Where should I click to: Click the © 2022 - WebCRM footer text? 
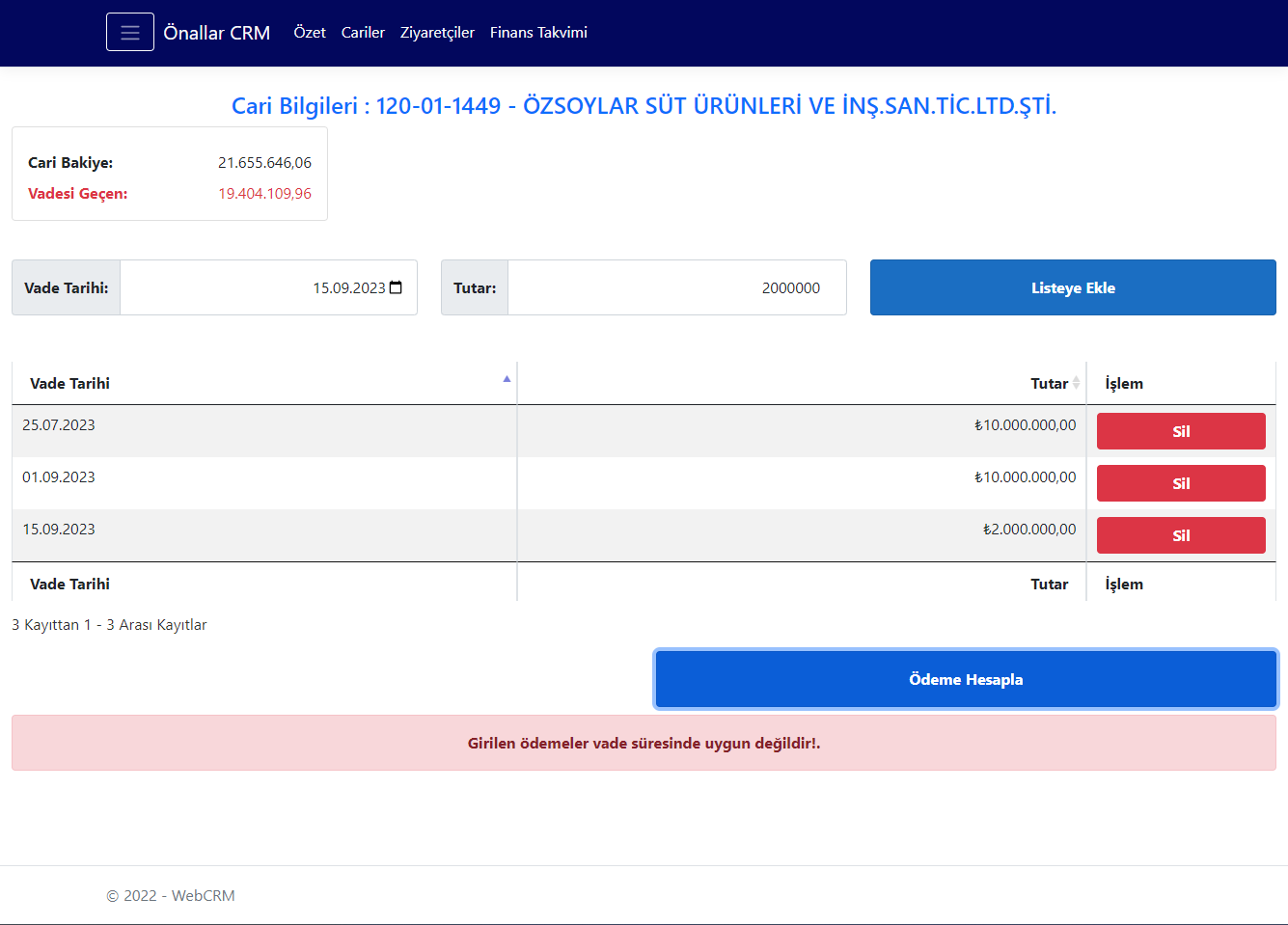(x=171, y=895)
